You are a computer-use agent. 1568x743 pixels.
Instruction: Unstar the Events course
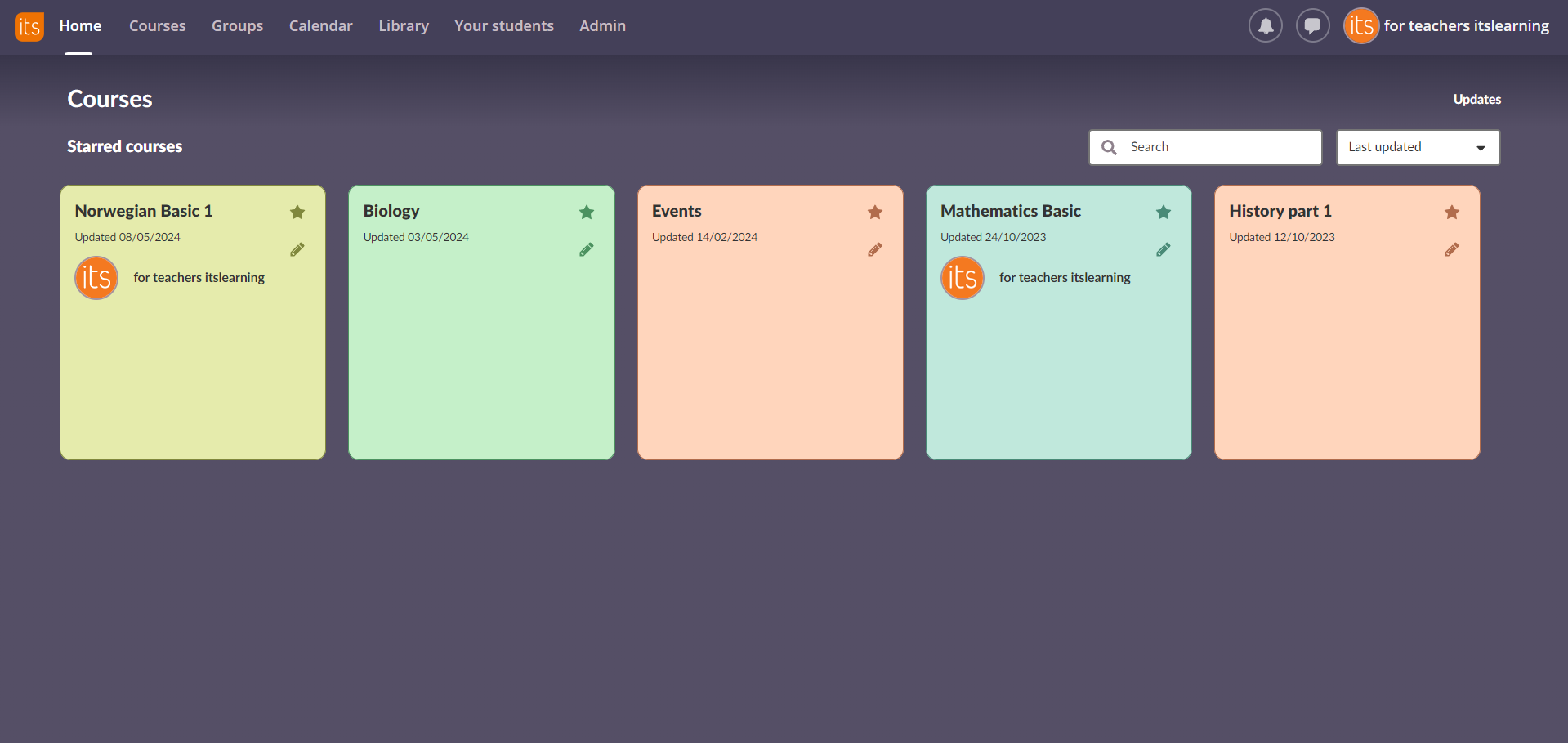[874, 213]
